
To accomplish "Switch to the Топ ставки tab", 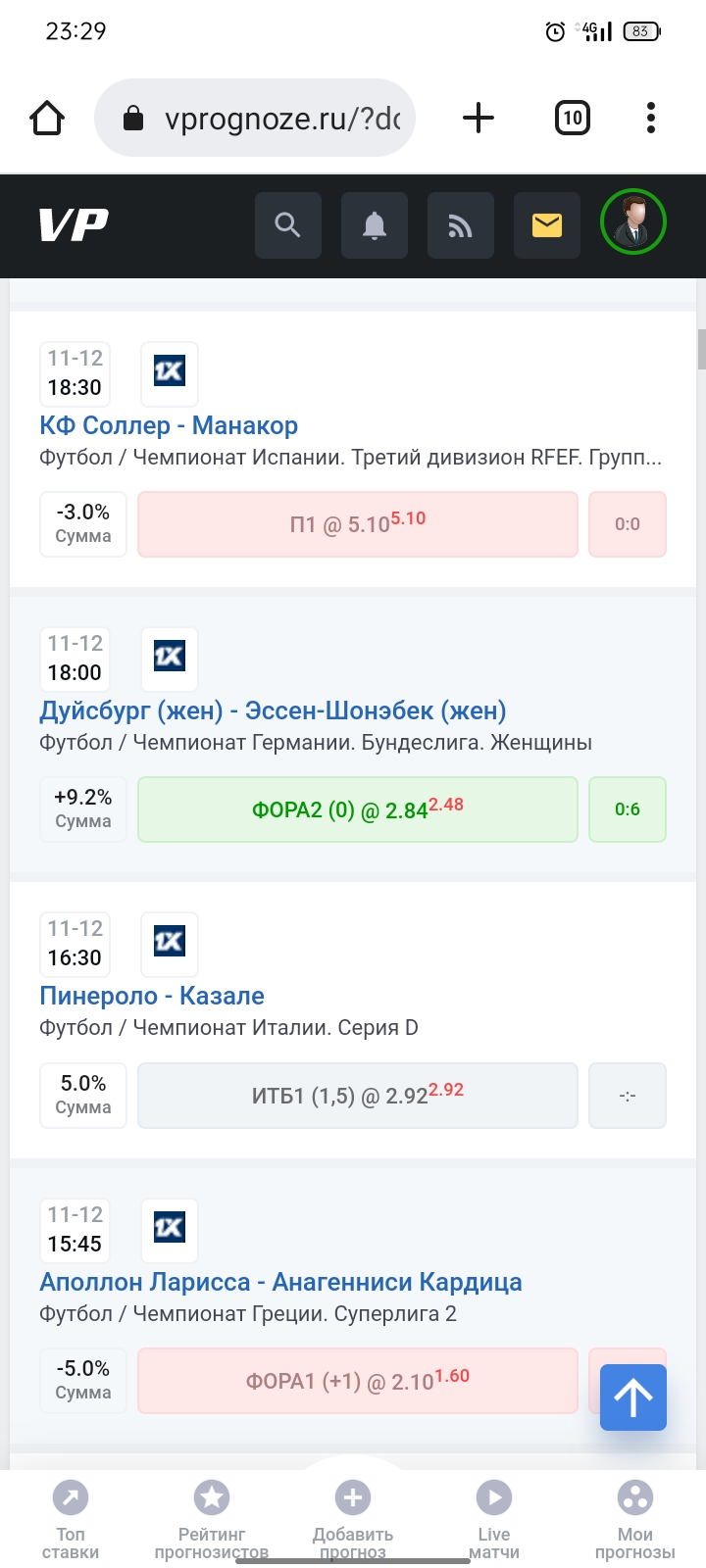I will point(71,1517).
